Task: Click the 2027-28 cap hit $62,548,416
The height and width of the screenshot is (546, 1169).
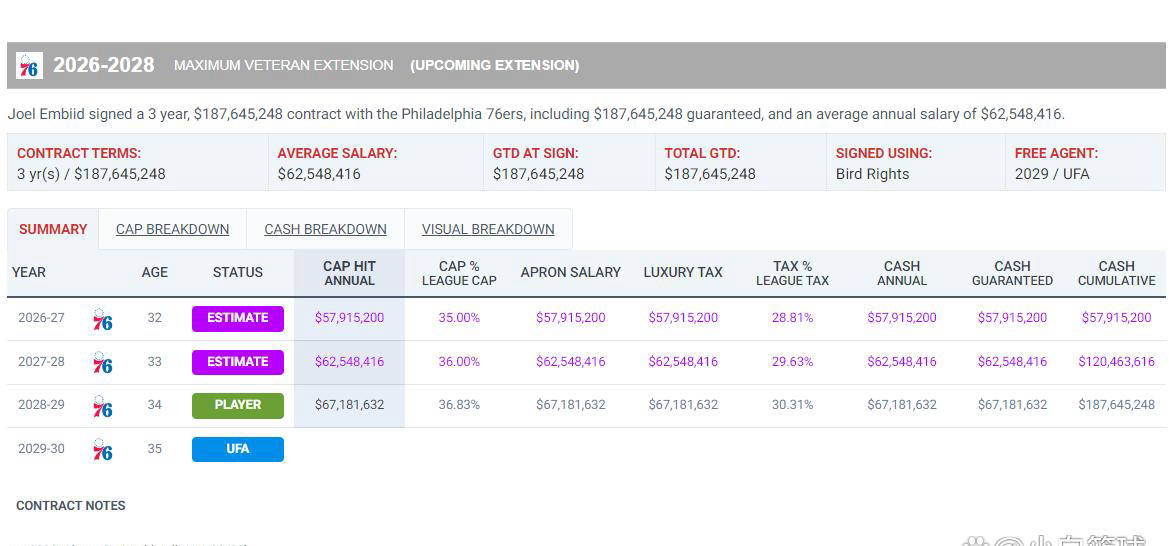Action: coord(350,362)
